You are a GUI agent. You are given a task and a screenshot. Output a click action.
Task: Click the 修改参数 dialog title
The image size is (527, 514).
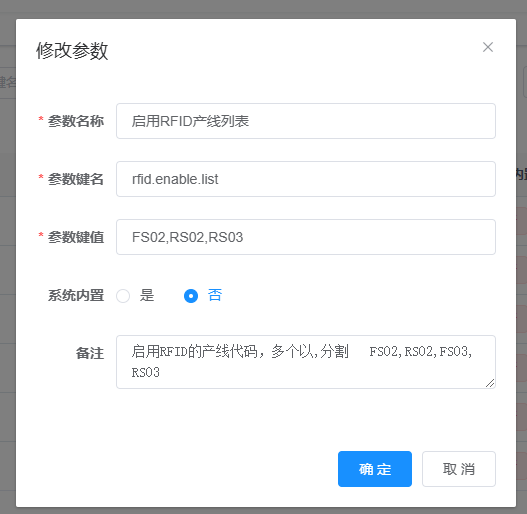[x=72, y=51]
